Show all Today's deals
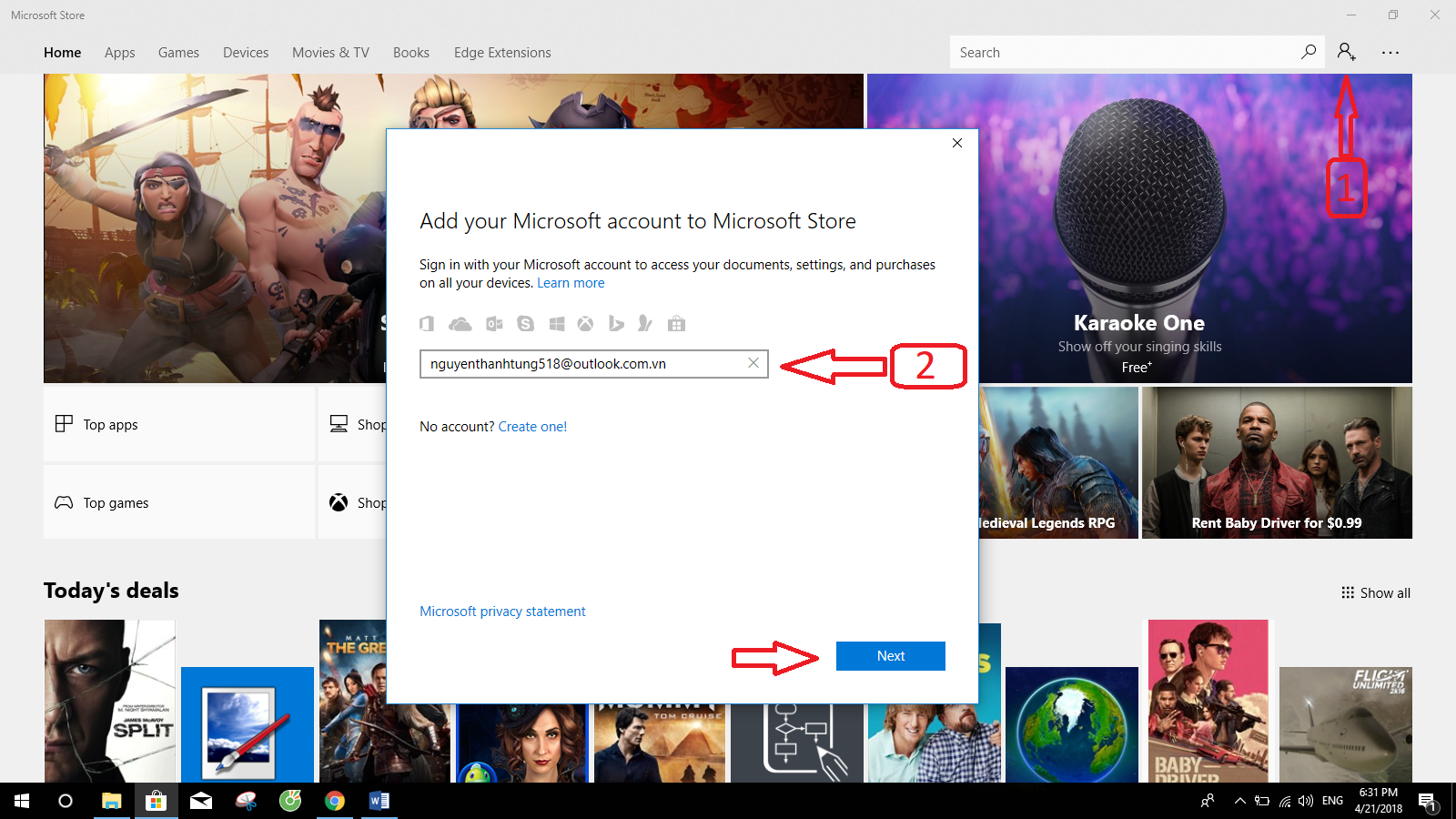This screenshot has height=819, width=1456. [x=1376, y=592]
